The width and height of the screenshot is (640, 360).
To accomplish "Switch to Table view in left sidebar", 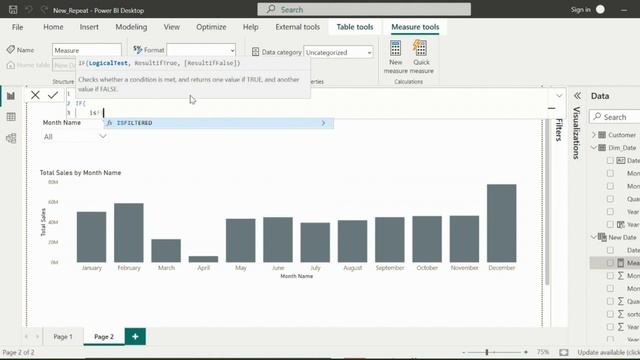I will [x=11, y=117].
